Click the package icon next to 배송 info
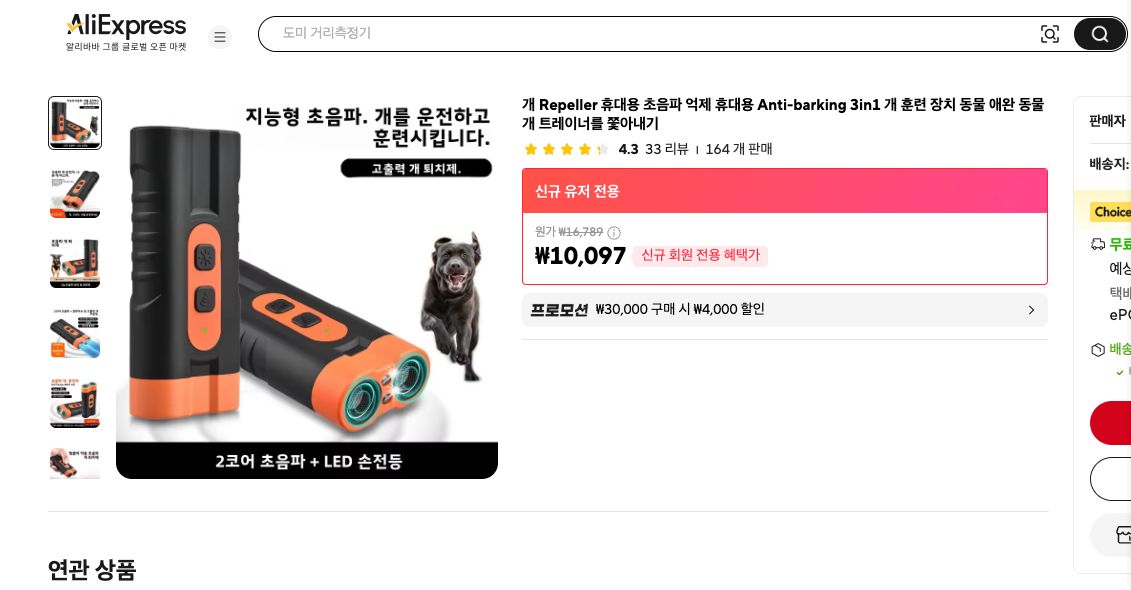Viewport: 1131px width, 590px height. click(x=1098, y=350)
